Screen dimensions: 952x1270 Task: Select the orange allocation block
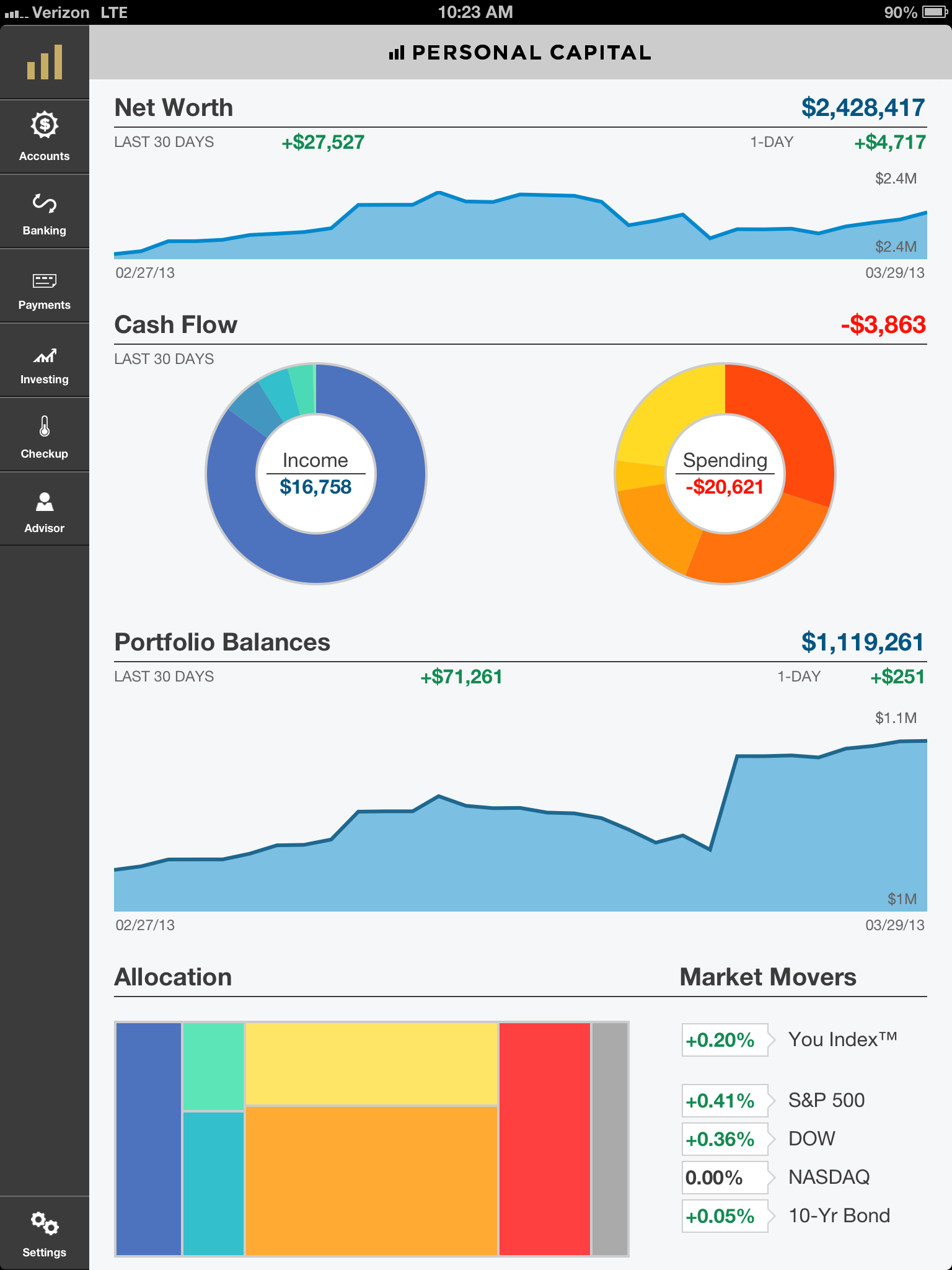(372, 1181)
